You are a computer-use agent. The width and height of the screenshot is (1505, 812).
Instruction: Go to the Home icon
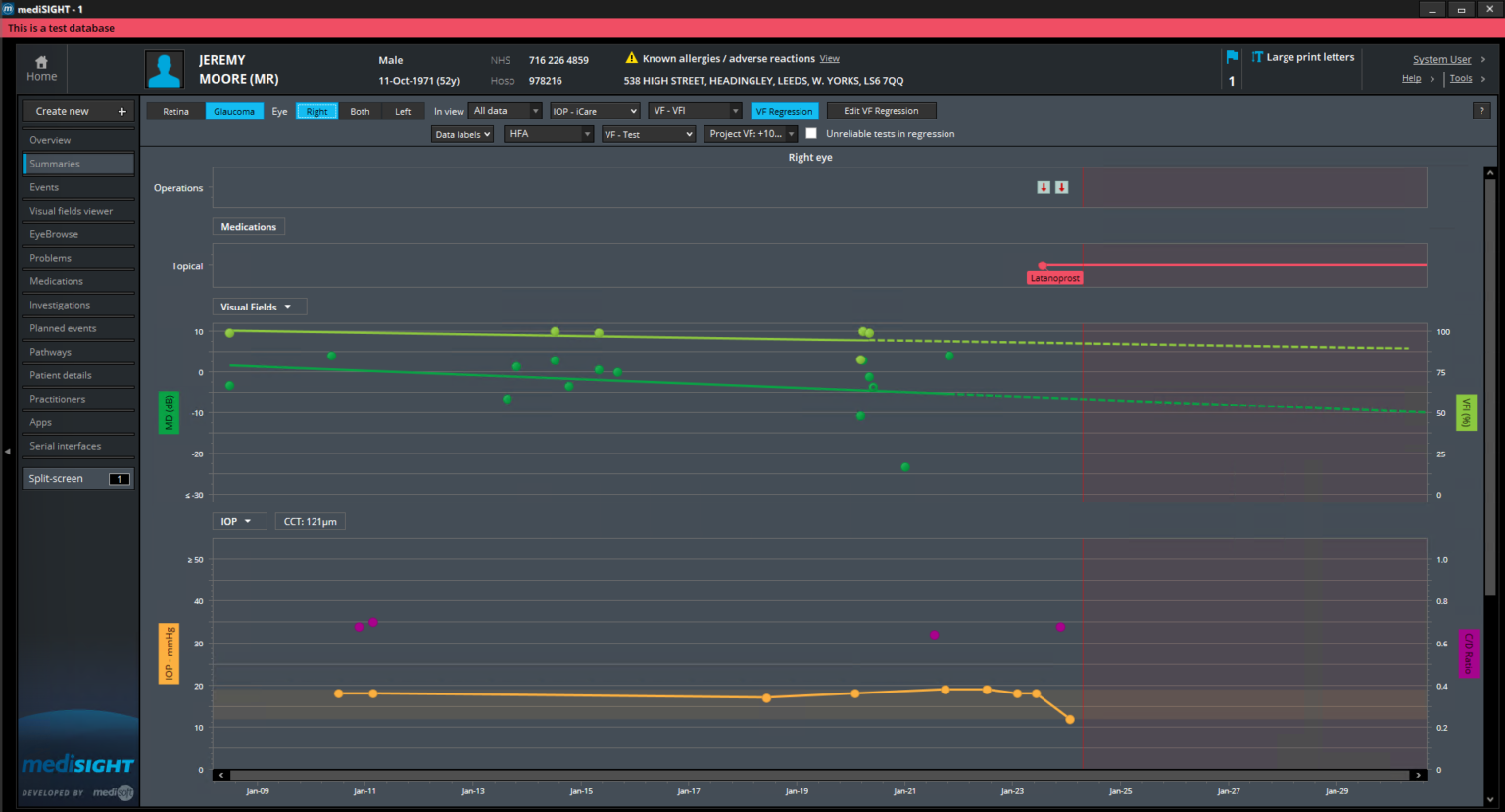pyautogui.click(x=41, y=62)
